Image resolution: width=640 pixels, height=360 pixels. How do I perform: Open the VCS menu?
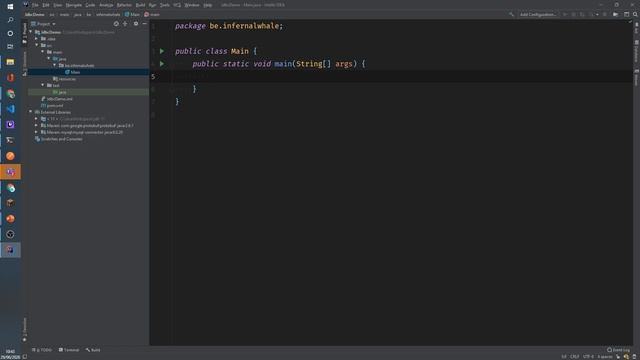[x=177, y=5]
